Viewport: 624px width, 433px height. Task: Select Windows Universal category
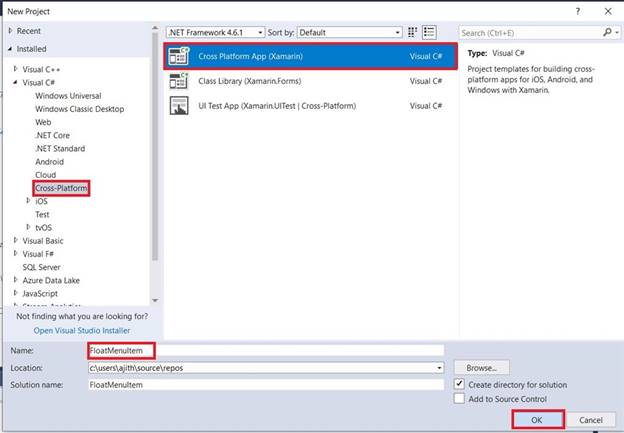coord(68,96)
